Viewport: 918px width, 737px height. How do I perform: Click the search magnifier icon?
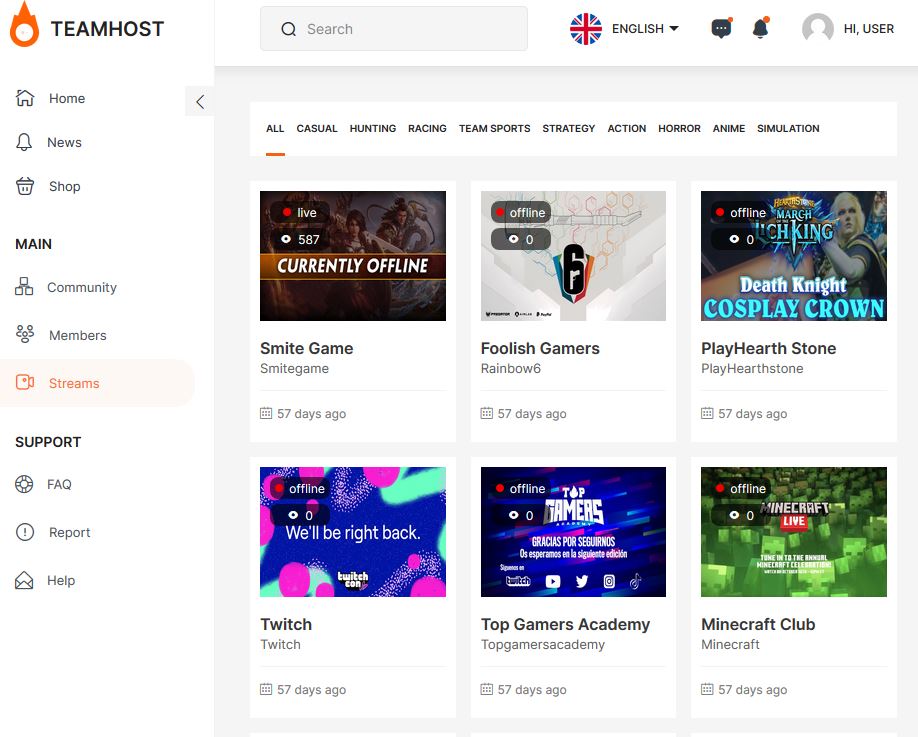coord(289,29)
